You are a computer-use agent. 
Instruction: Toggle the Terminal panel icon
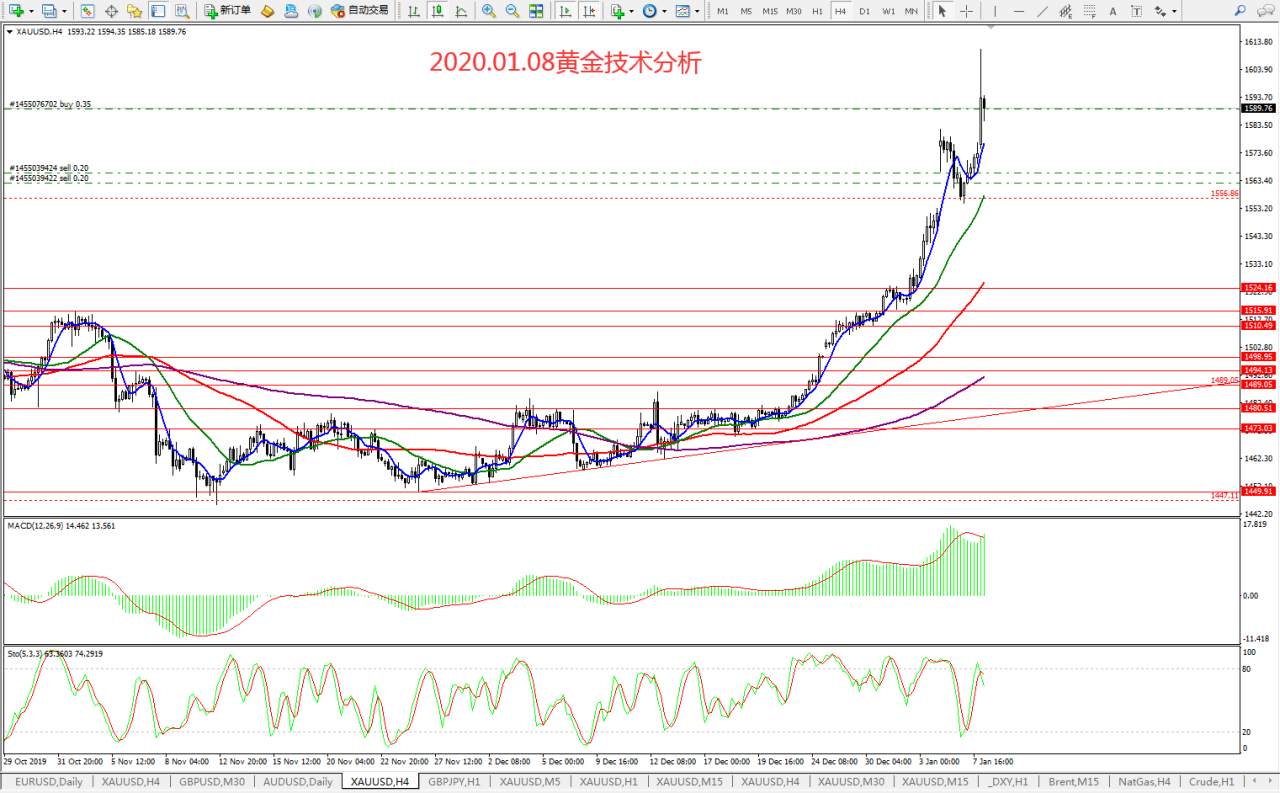coord(157,10)
